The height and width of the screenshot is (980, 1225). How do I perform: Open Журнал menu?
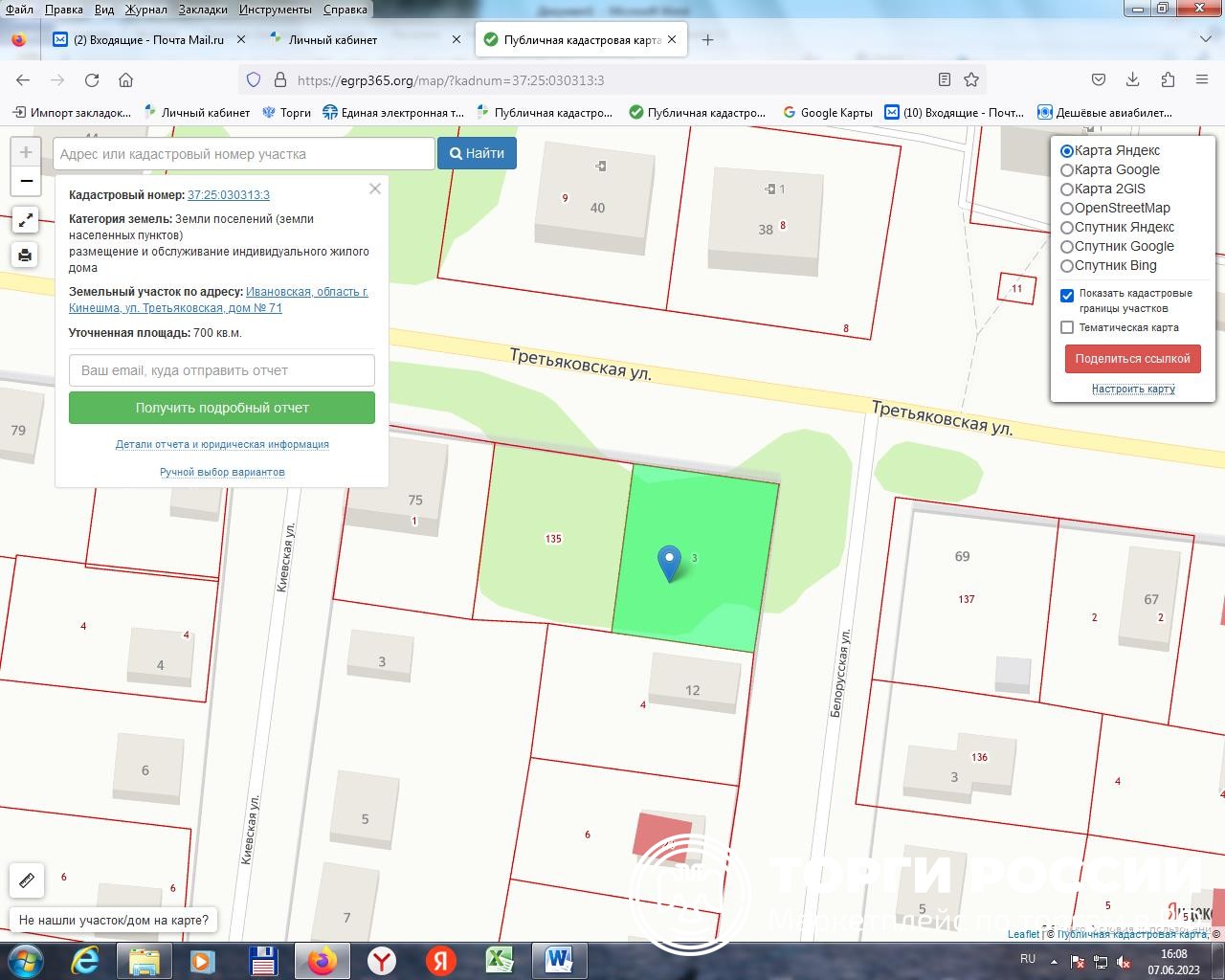pos(145,9)
